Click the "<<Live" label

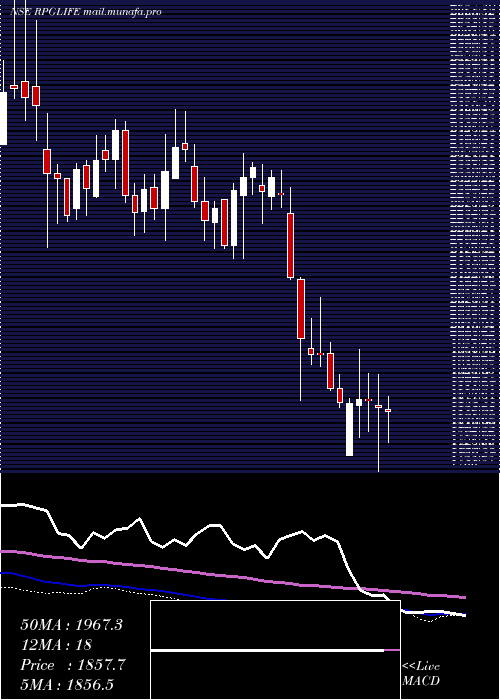coord(421,667)
